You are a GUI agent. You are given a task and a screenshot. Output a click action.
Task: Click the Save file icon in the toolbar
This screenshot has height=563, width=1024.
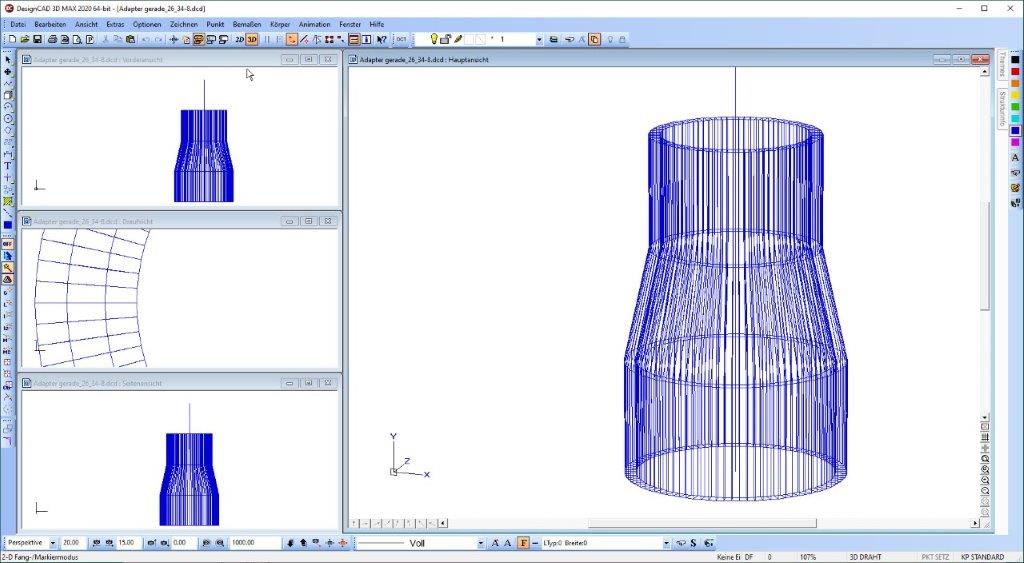pyautogui.click(x=37, y=40)
